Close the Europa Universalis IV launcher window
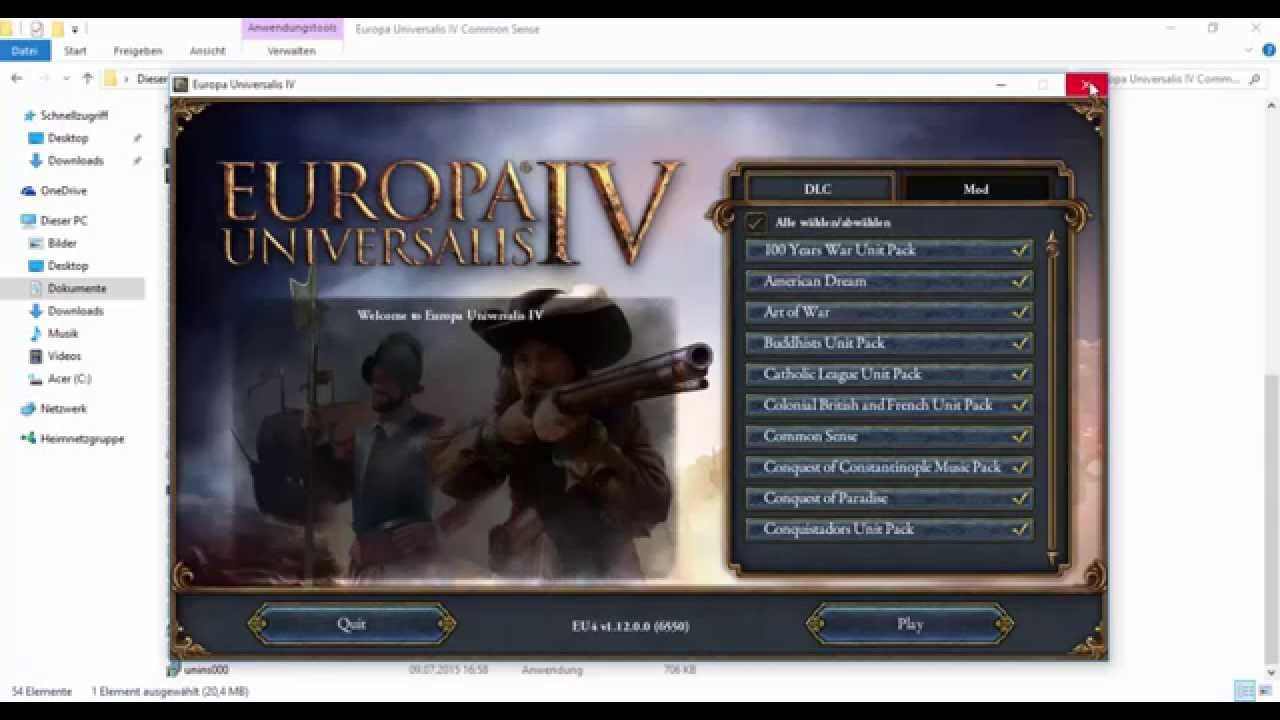This screenshot has height=720, width=1280. [1086, 85]
